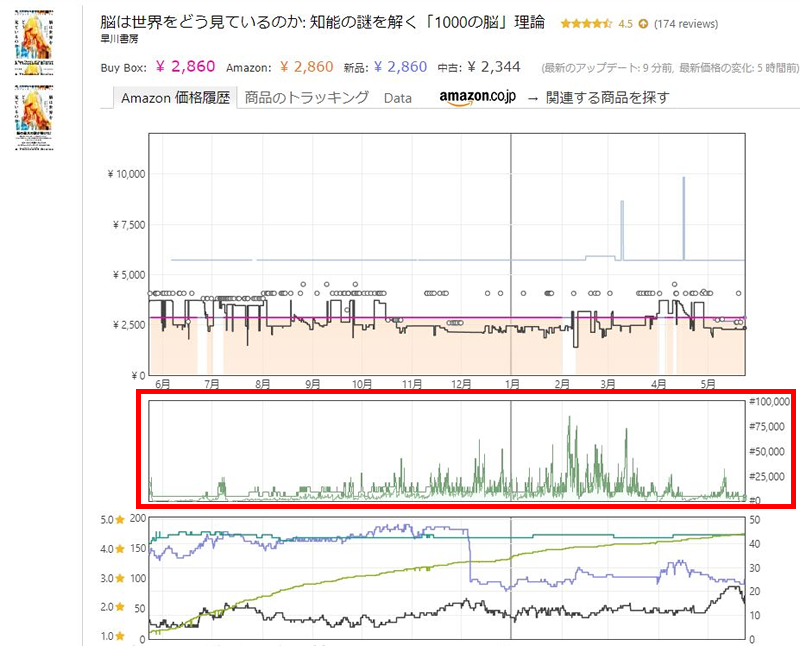Click the orange circle icon beside 4.5
The image size is (800, 646).
(x=642, y=23)
